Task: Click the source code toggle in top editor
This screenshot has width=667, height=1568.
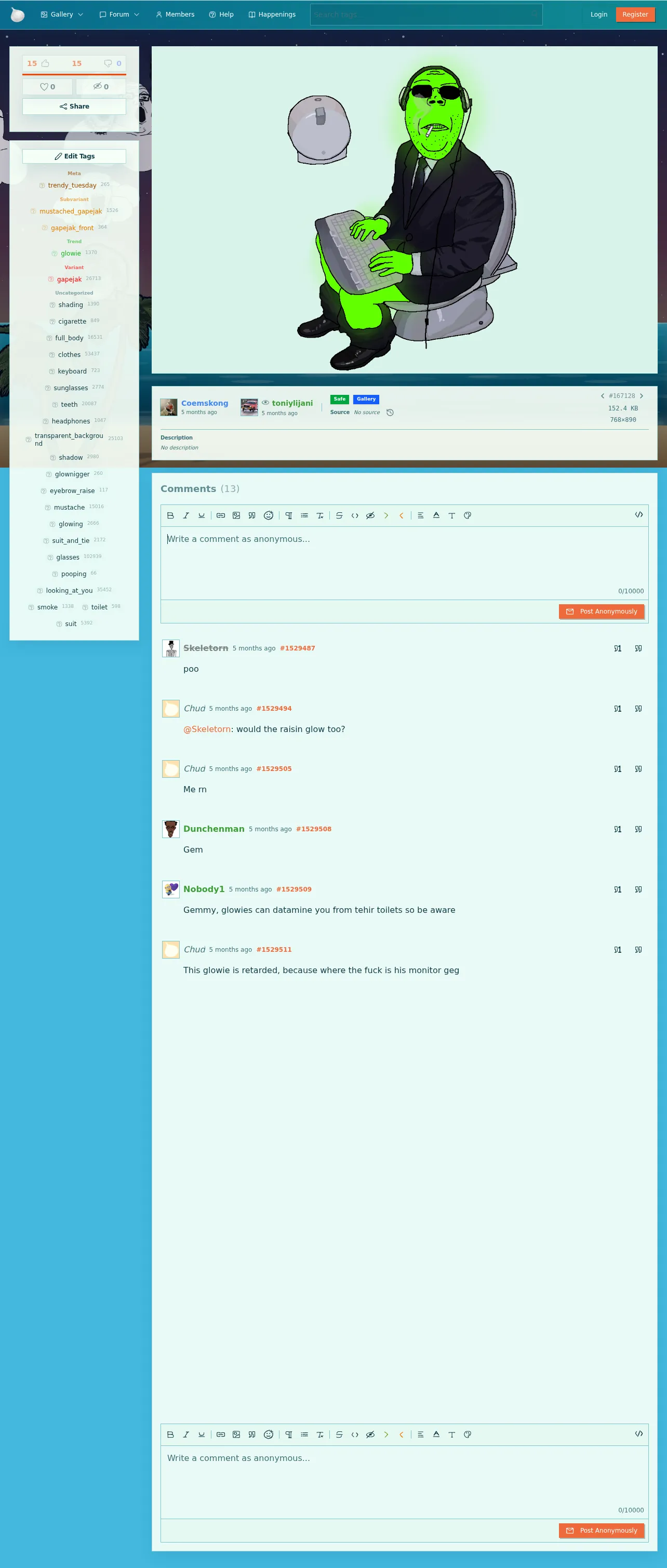Action: [x=638, y=515]
